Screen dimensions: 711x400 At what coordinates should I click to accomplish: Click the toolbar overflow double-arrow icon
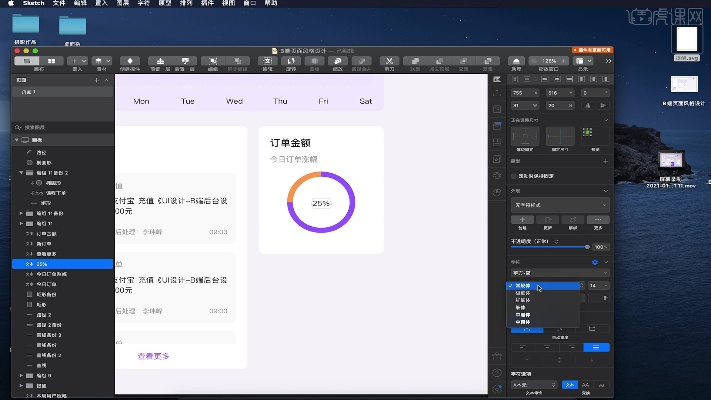pyautogui.click(x=608, y=62)
